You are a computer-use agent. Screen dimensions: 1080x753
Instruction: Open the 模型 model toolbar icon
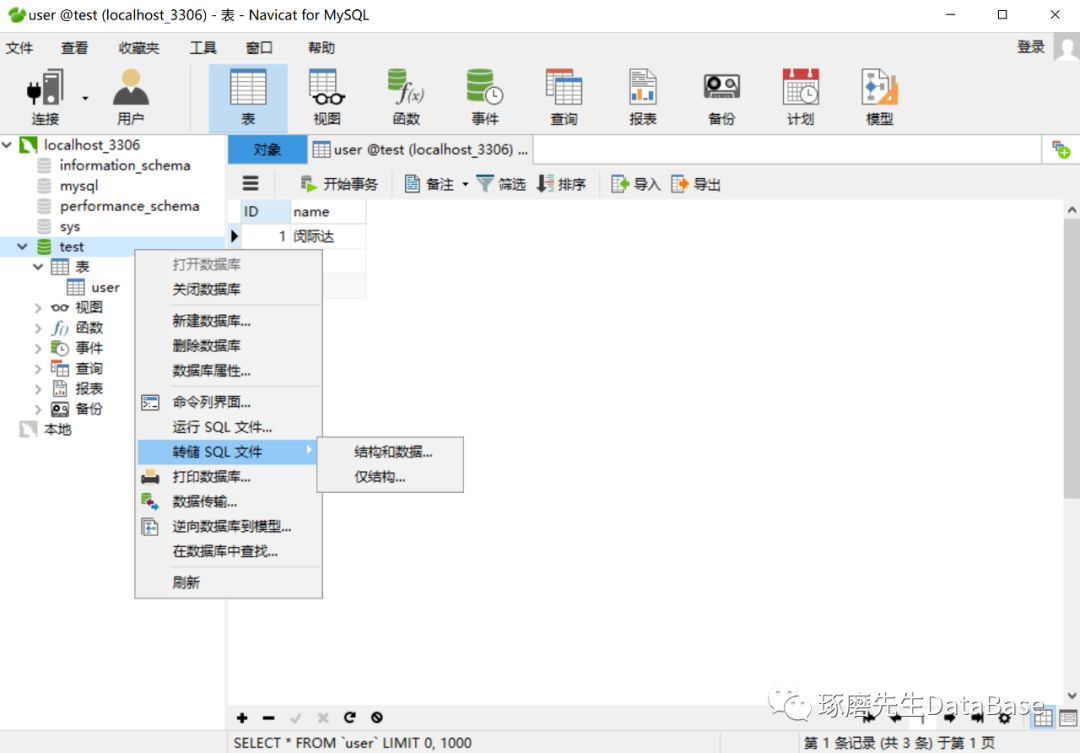pos(880,97)
